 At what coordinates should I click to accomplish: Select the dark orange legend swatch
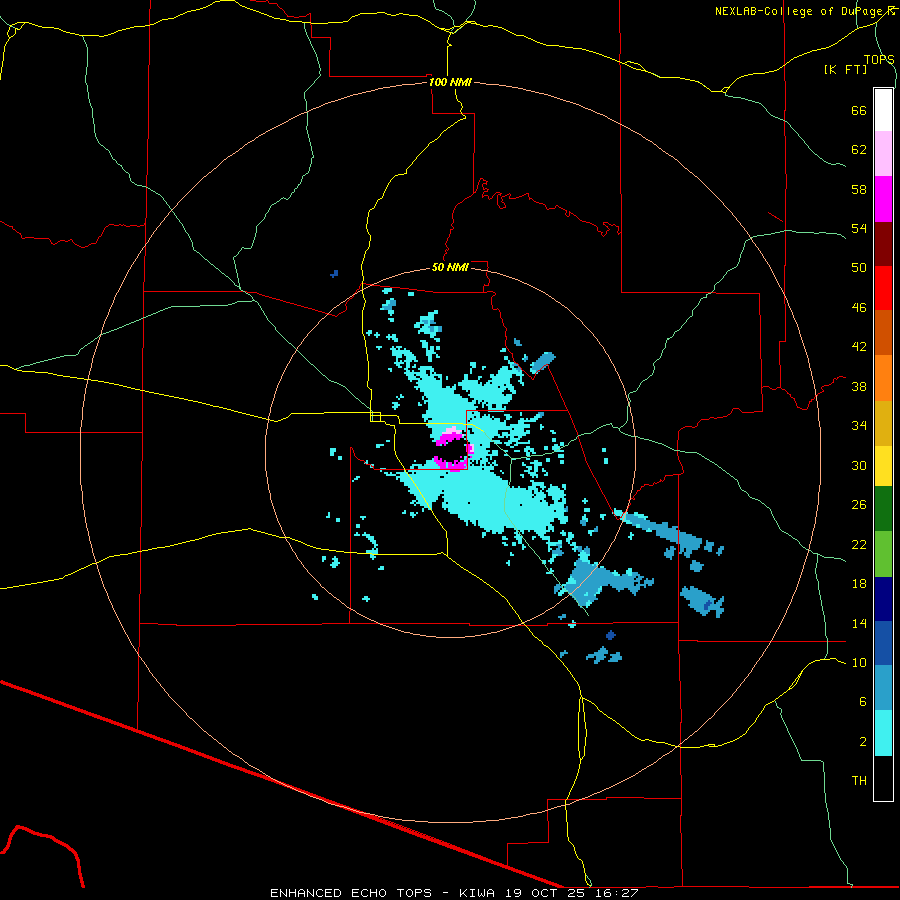pyautogui.click(x=883, y=333)
